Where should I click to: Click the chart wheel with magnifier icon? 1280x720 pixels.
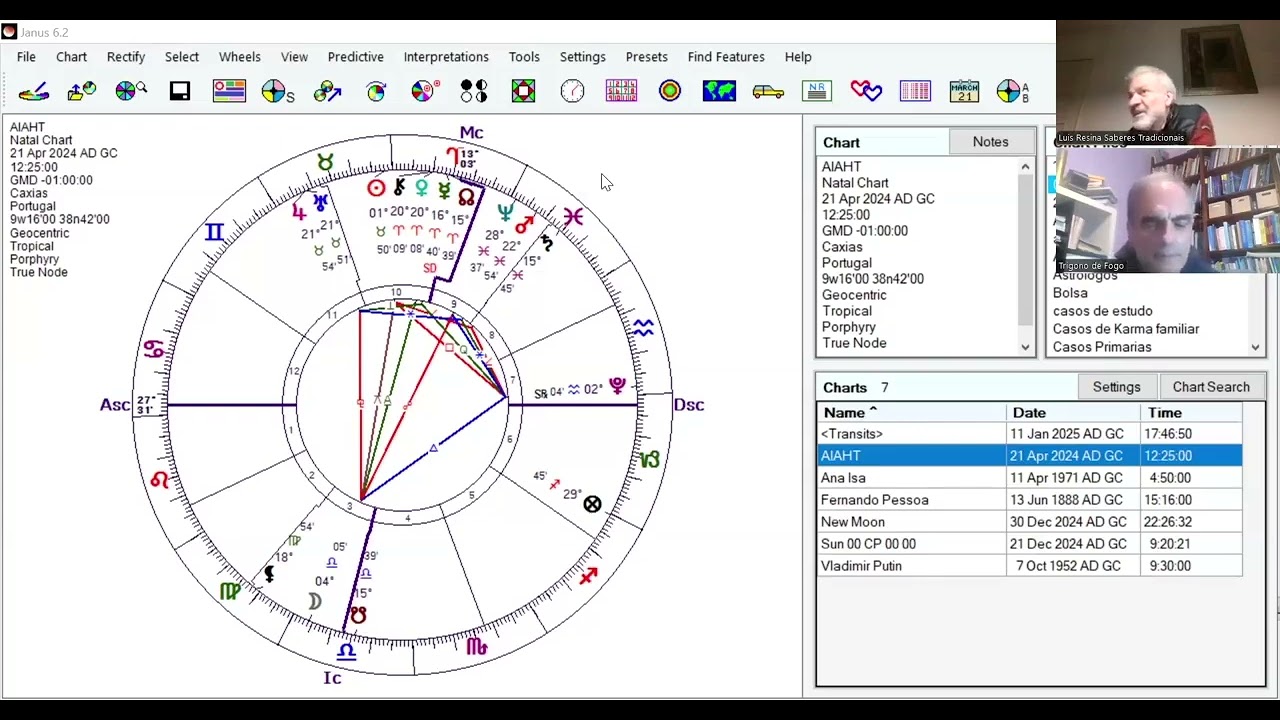pos(131,92)
